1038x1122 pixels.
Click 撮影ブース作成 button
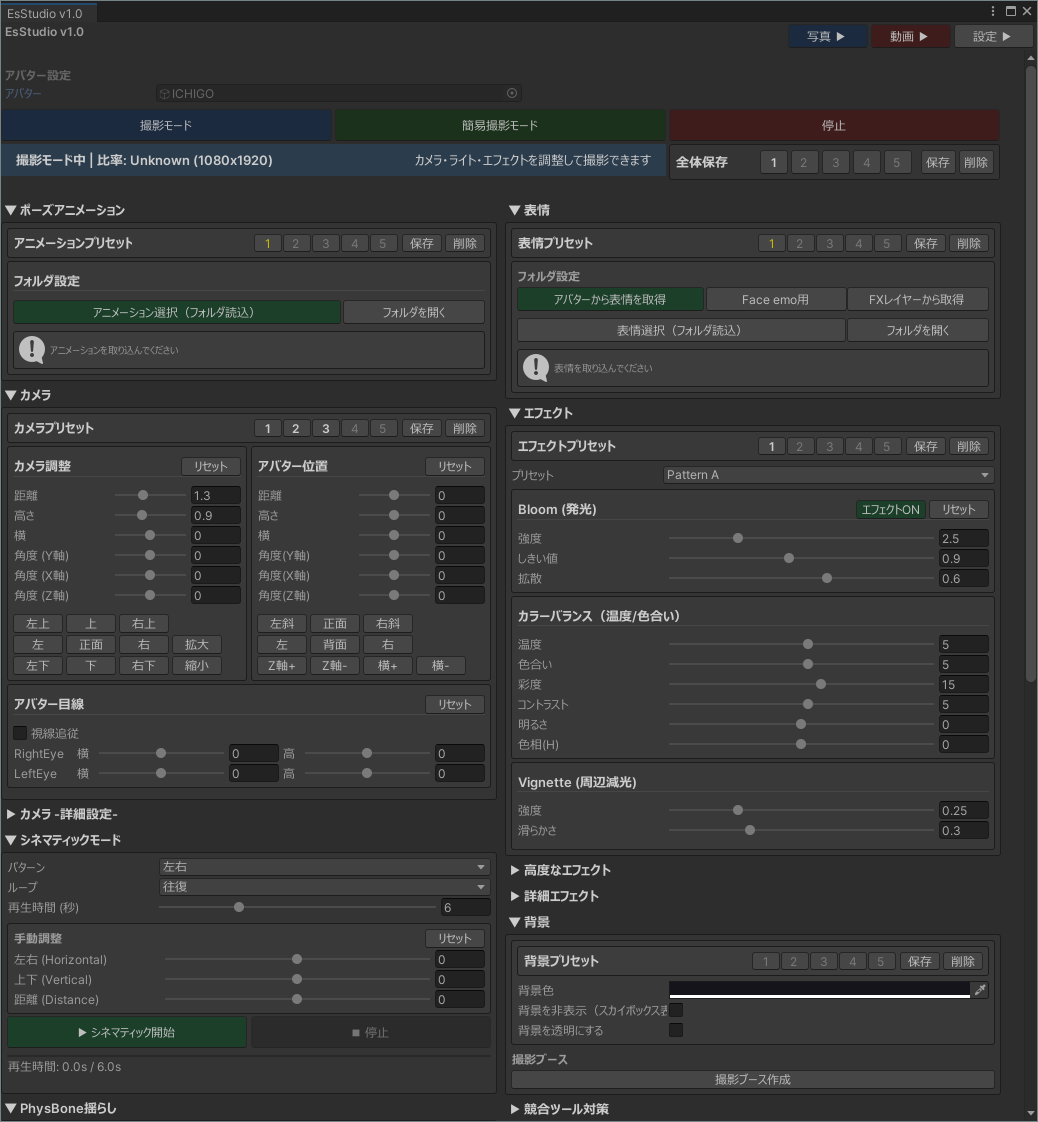click(x=753, y=1079)
